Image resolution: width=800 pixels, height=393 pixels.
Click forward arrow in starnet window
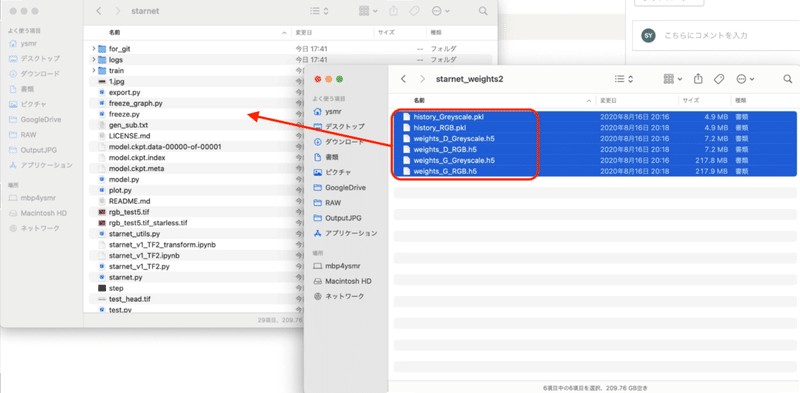tap(118, 11)
